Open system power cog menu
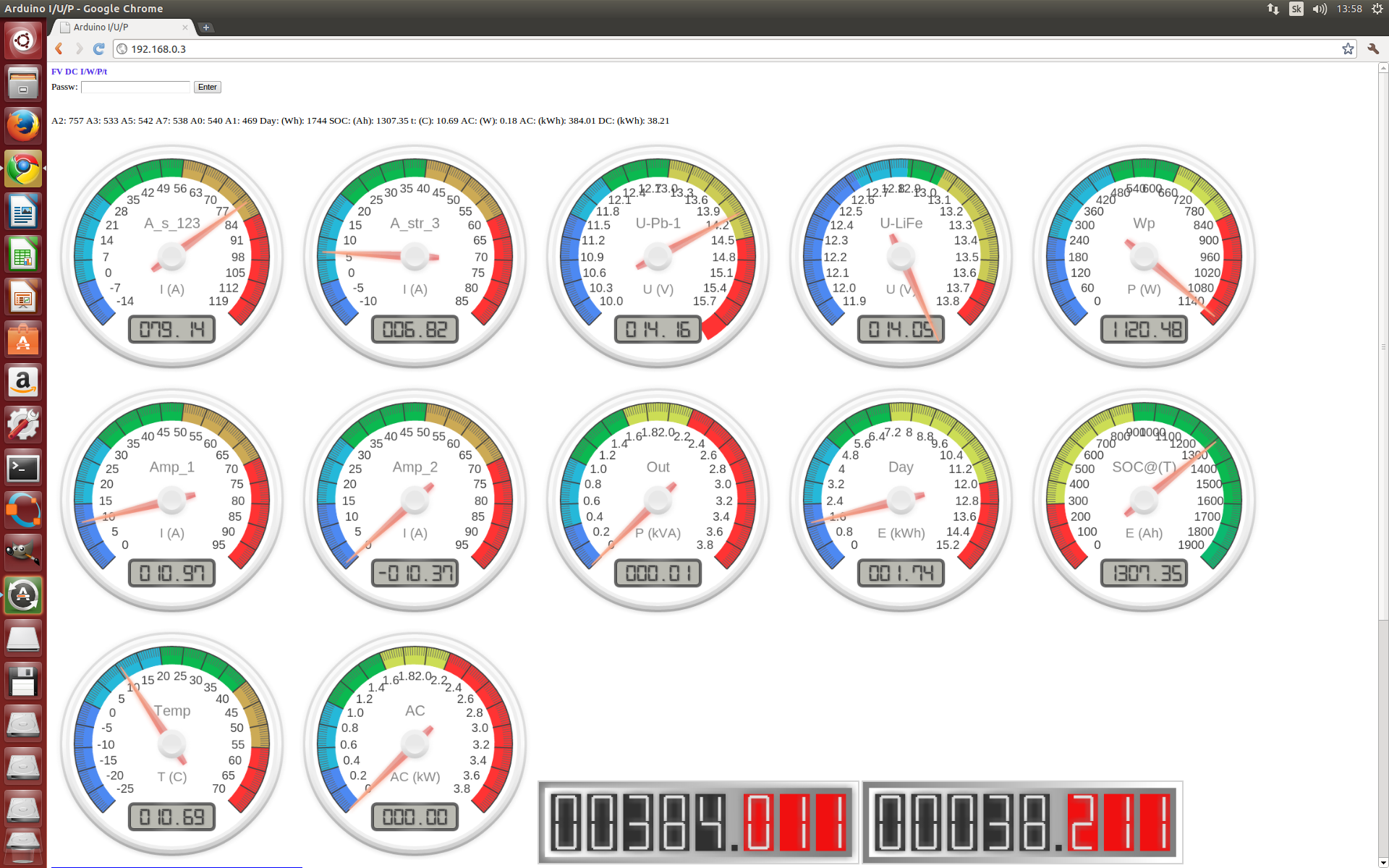Image resolution: width=1389 pixels, height=868 pixels. tap(1377, 9)
